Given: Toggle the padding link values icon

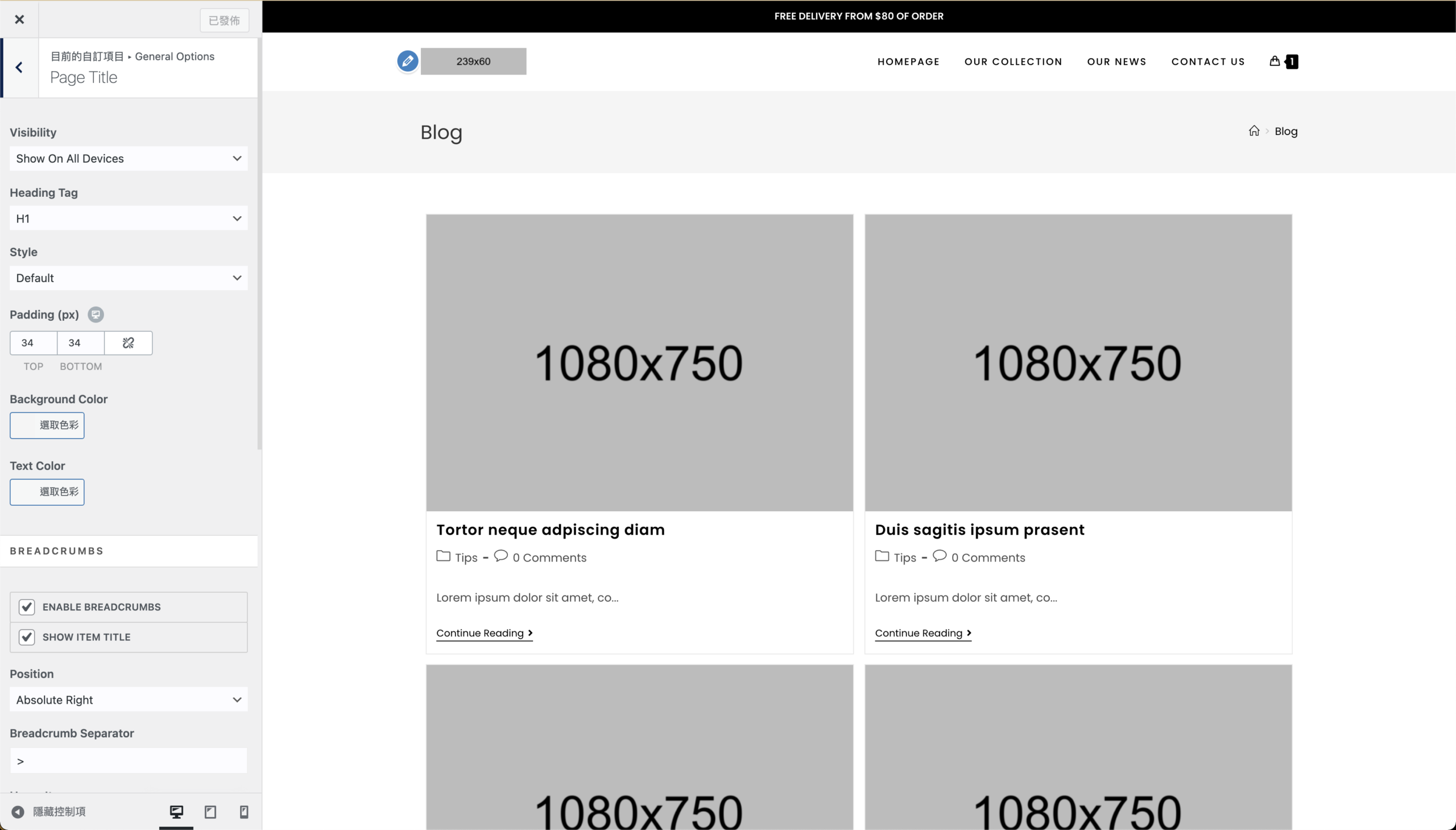Looking at the screenshot, I should [x=128, y=342].
